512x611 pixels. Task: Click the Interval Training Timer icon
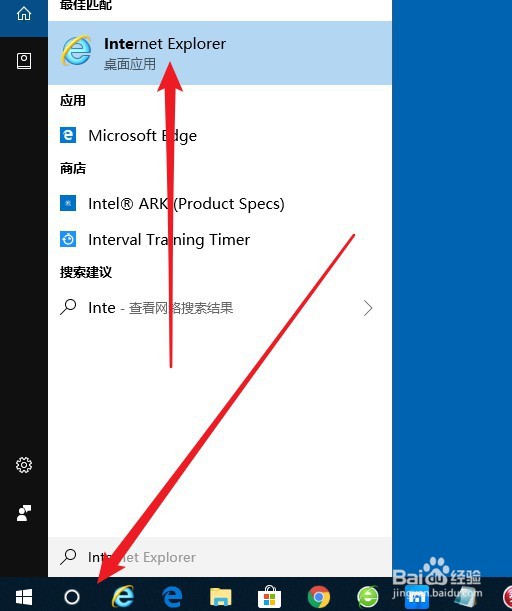click(68, 239)
